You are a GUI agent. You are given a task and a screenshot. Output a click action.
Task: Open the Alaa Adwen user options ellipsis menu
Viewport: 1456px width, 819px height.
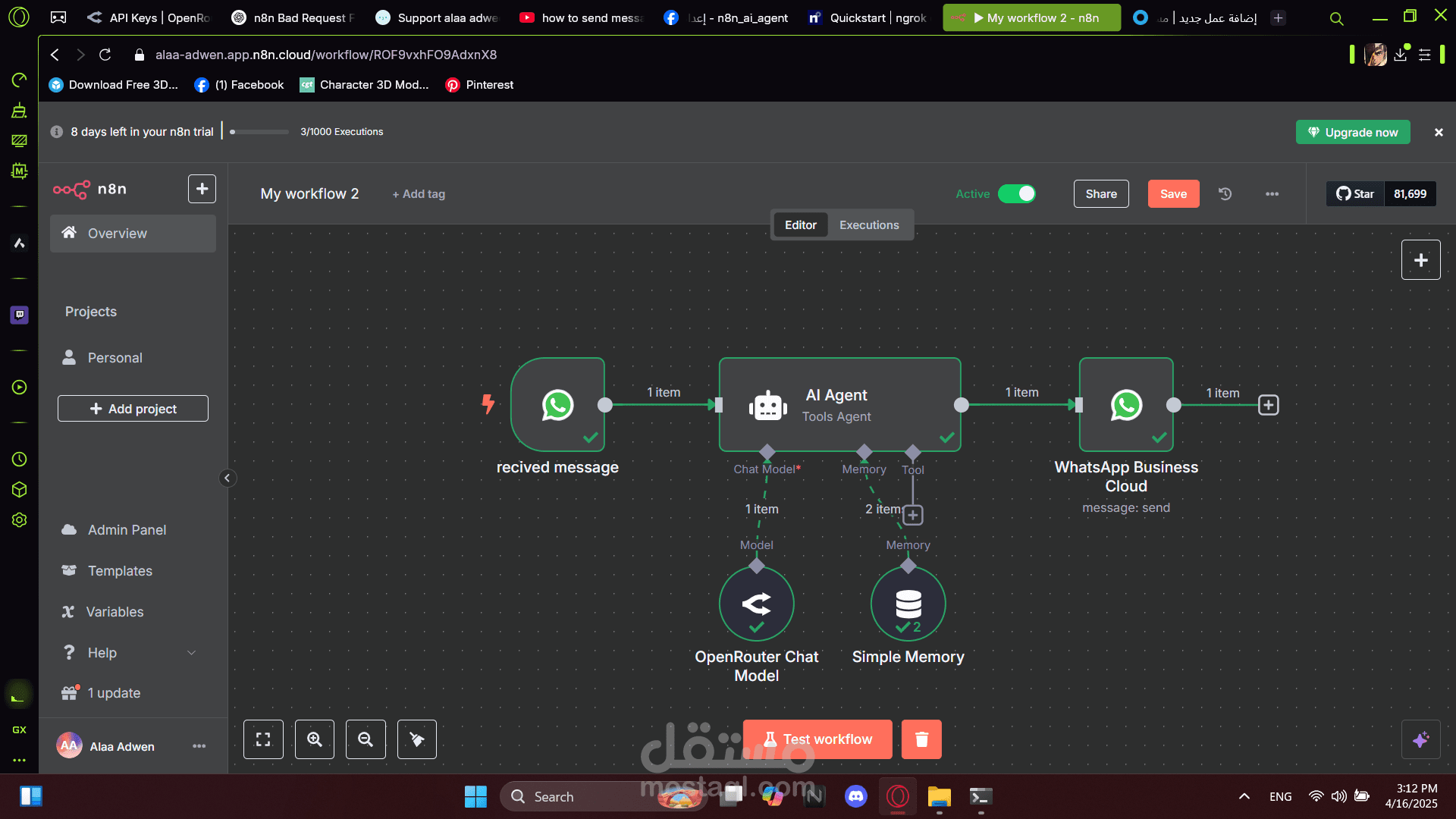[x=199, y=746]
